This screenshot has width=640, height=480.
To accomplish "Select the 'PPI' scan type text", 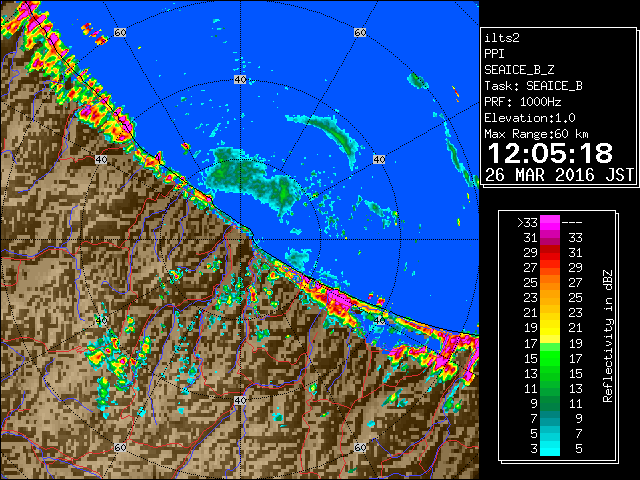I will click(x=494, y=54).
